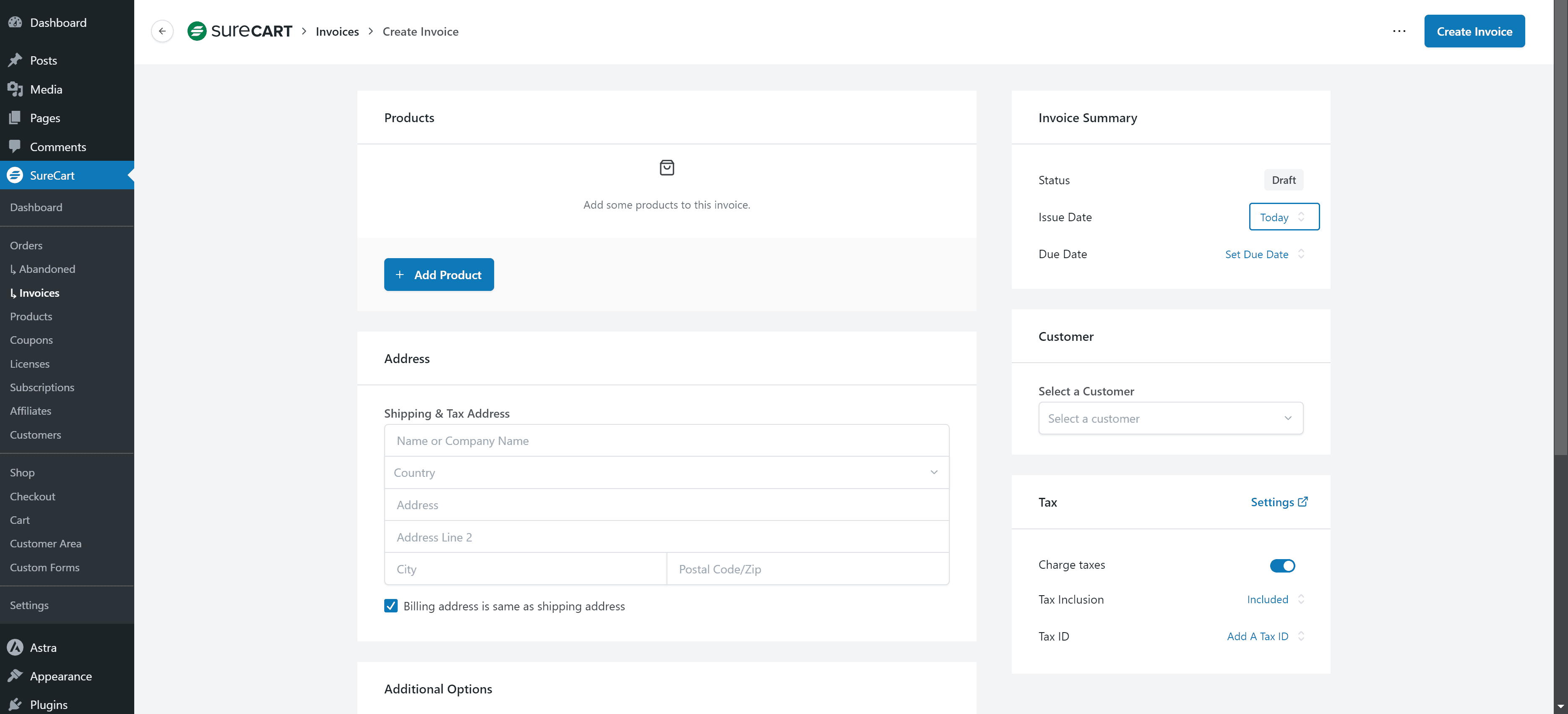Viewport: 1568px width, 714px height.
Task: Click the shopping bag icon in Products
Action: coord(667,167)
